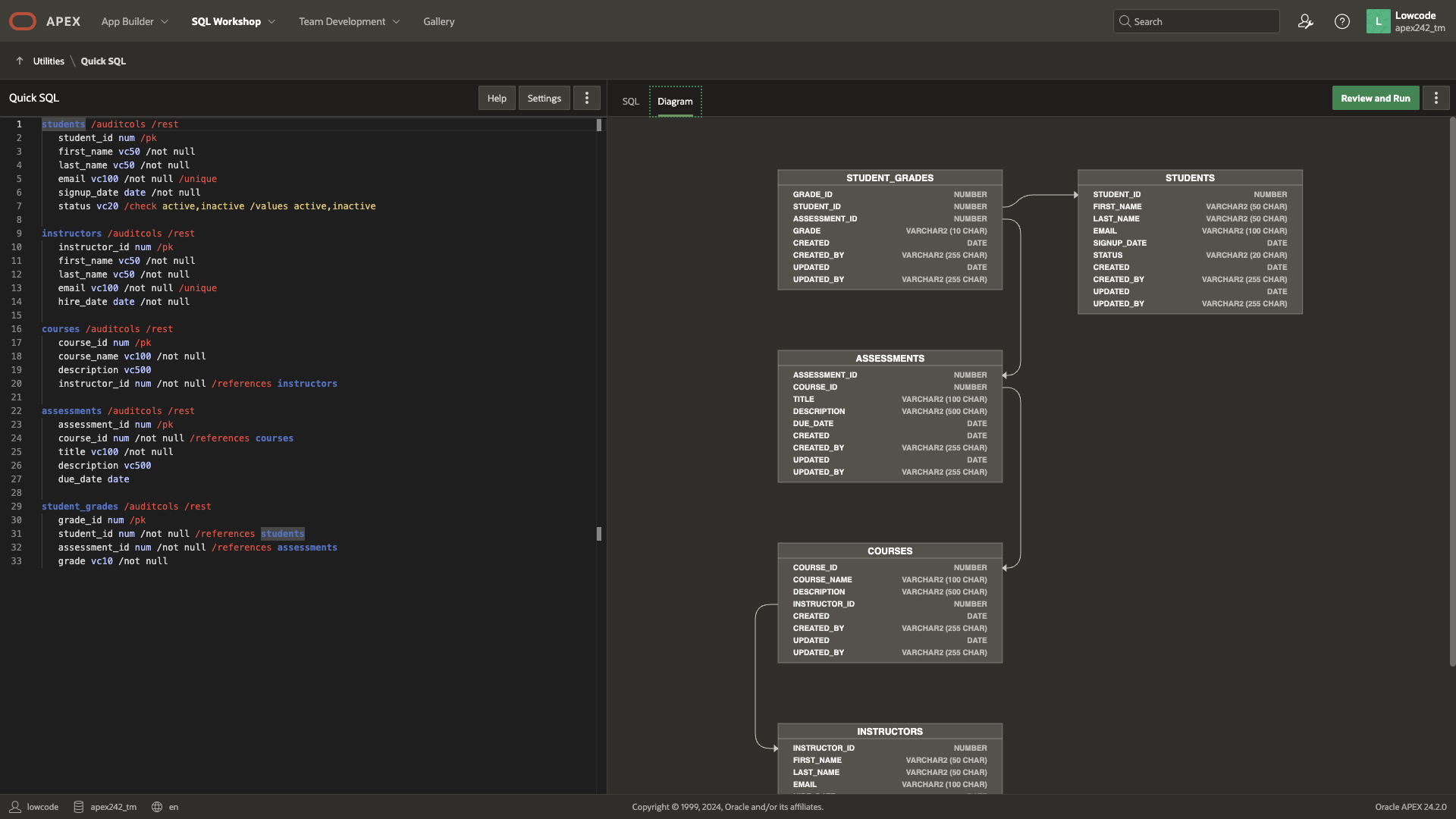
Task: Click the up arrow breadcrumb icon
Action: (20, 61)
